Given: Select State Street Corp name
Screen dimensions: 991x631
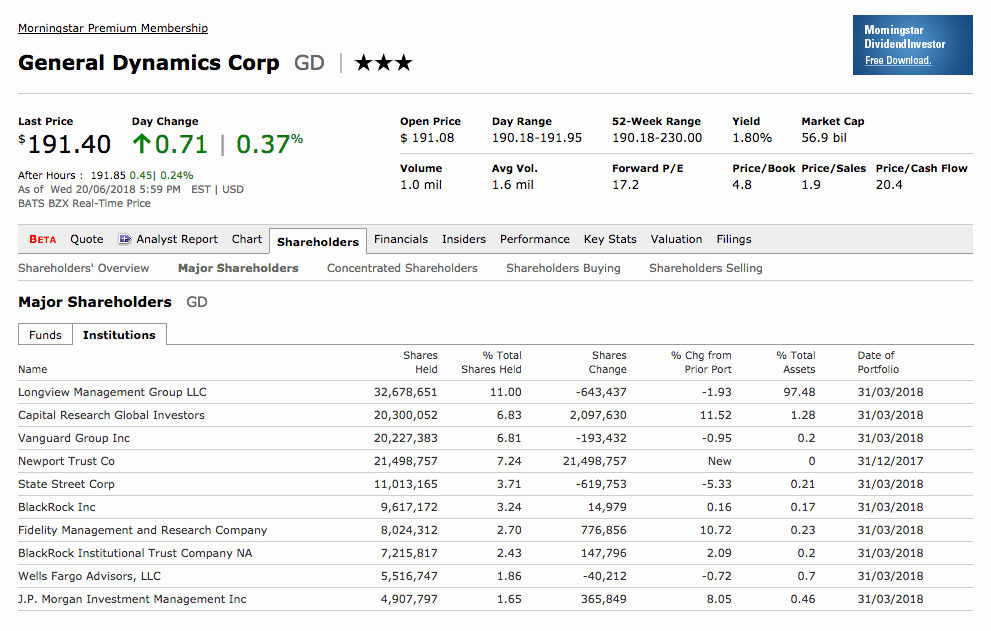Looking at the screenshot, I should tap(66, 484).
